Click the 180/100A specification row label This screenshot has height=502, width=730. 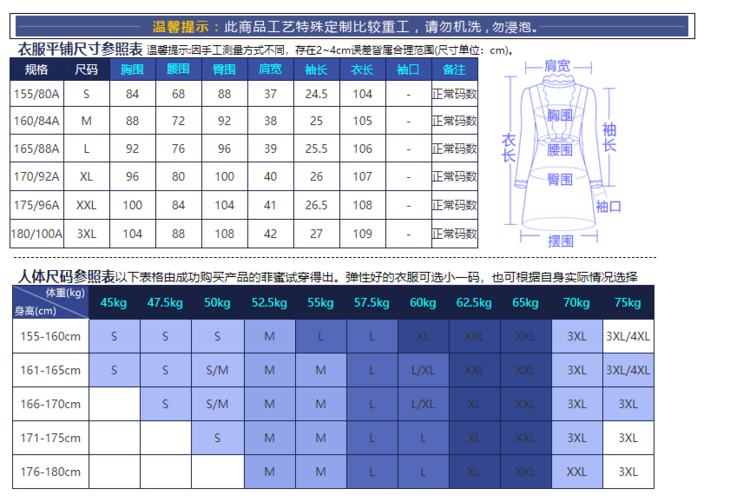(x=36, y=234)
